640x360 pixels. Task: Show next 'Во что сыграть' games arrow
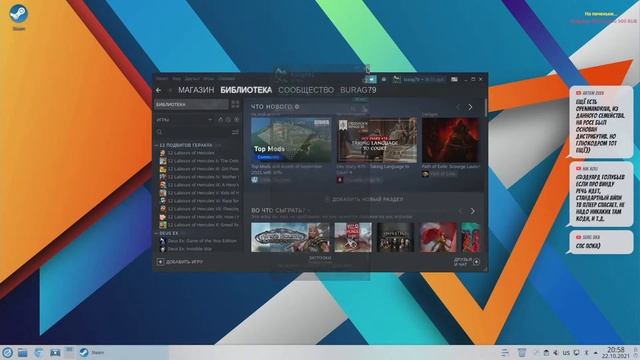pyautogui.click(x=472, y=211)
